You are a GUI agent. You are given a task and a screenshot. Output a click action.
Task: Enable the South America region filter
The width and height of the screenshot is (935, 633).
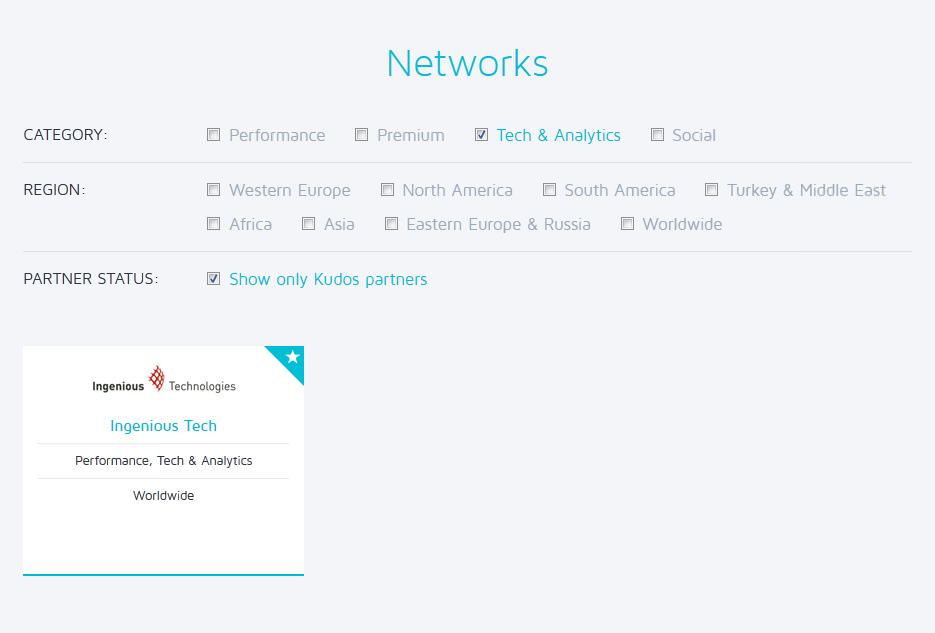(x=549, y=190)
